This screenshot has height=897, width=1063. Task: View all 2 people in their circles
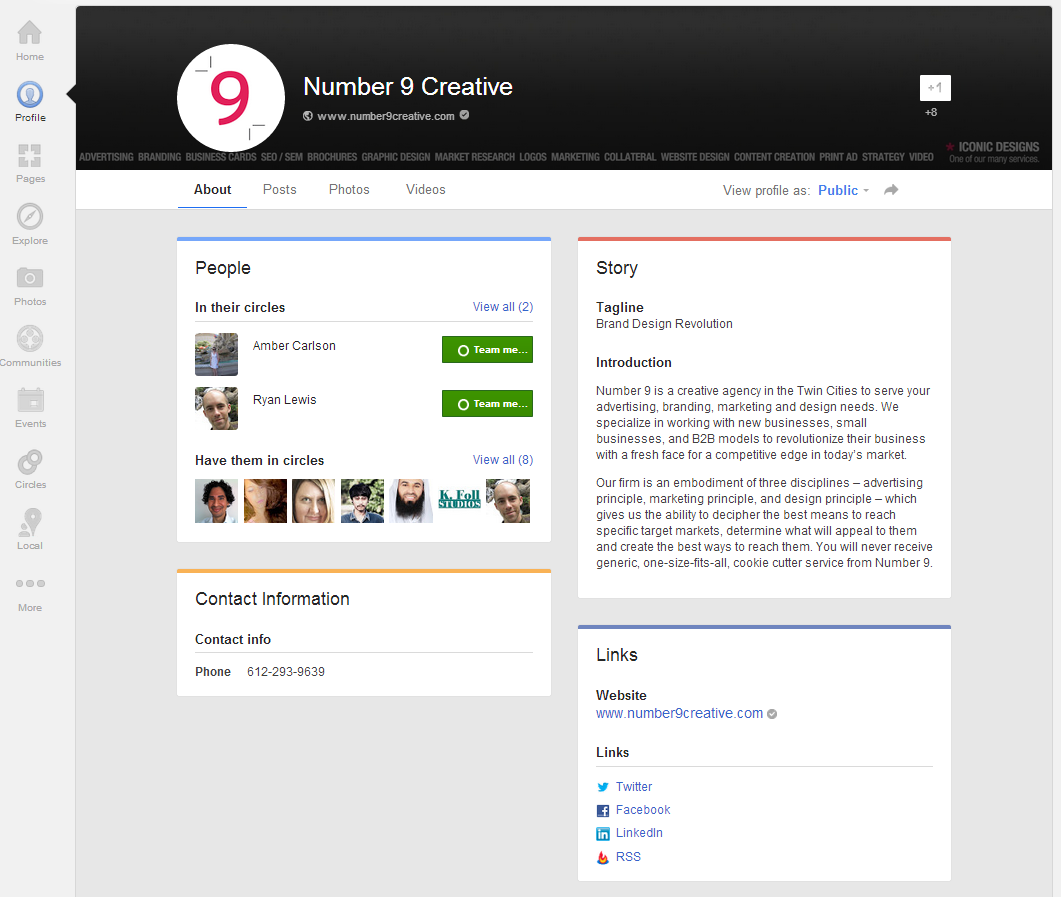[x=503, y=307]
